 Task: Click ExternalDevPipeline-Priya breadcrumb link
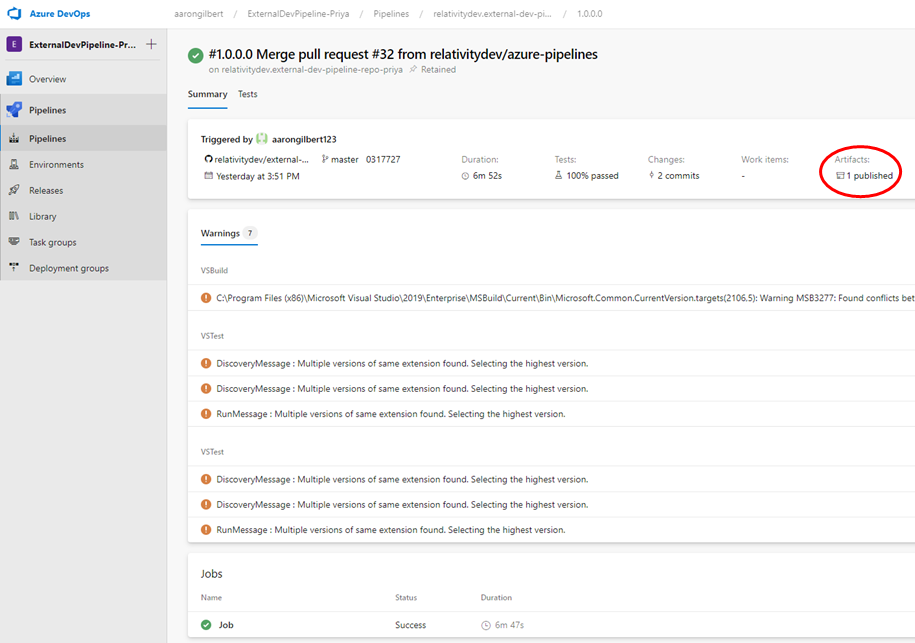[298, 13]
